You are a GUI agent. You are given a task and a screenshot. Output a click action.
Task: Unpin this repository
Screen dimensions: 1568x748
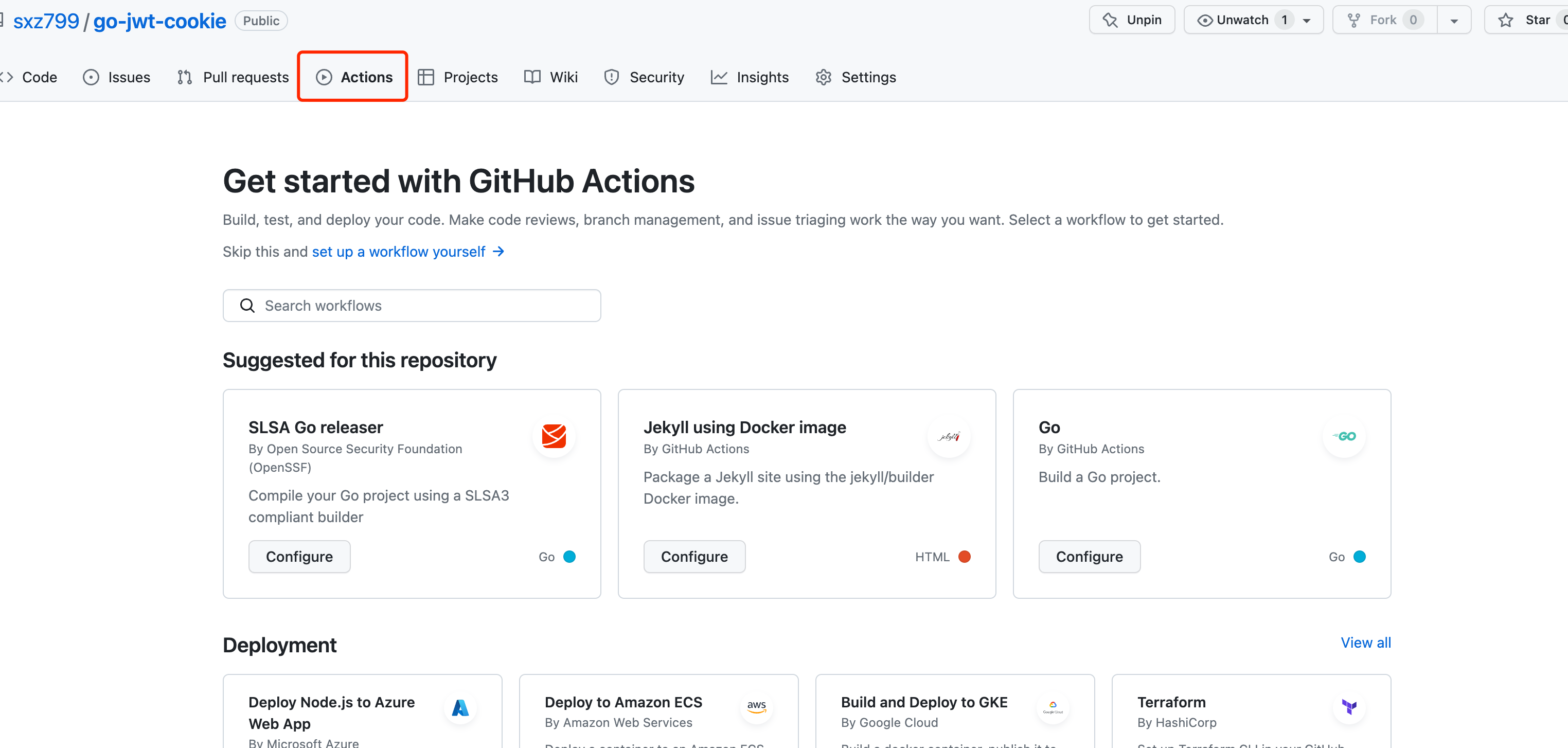click(x=1132, y=20)
